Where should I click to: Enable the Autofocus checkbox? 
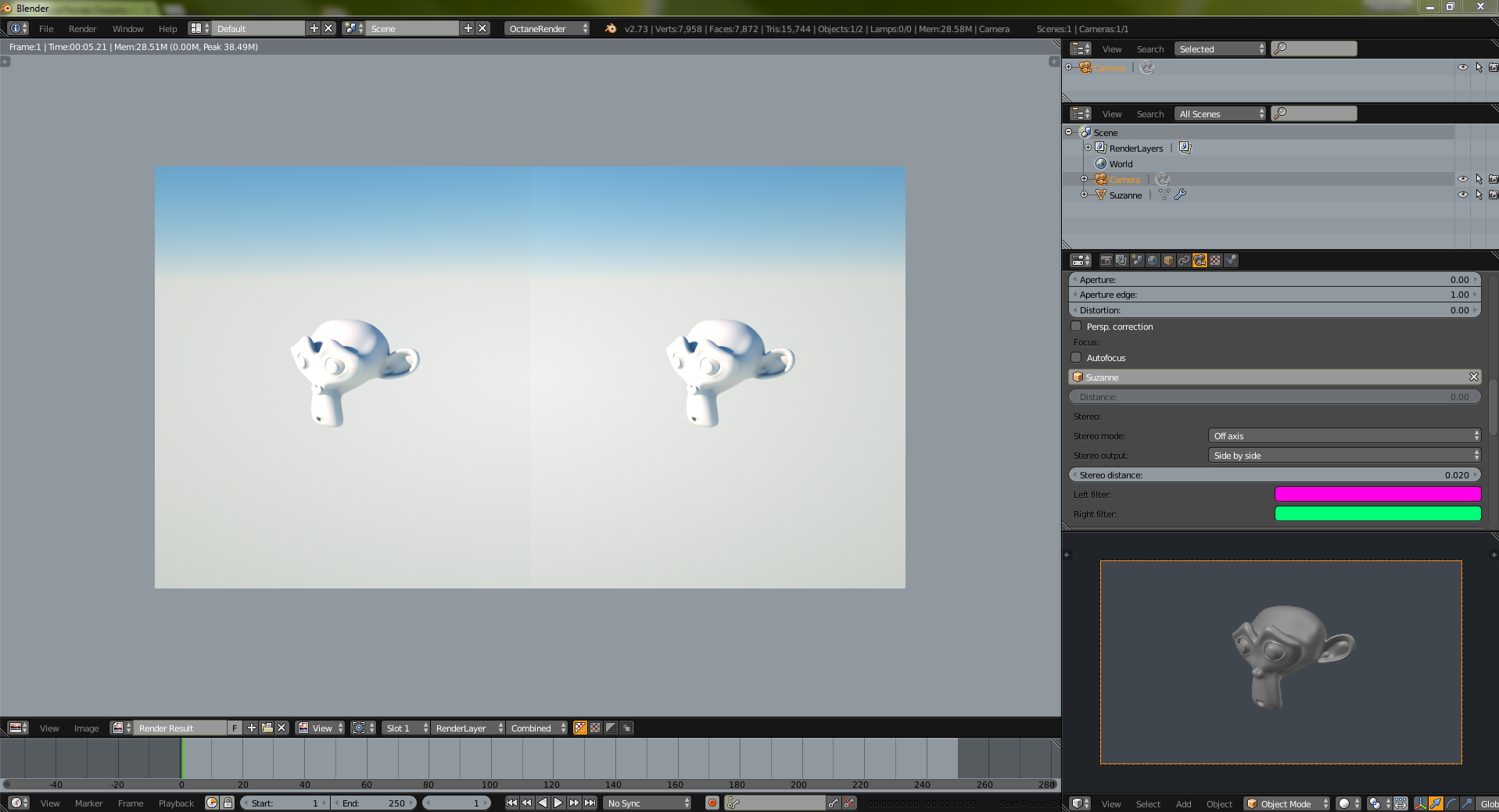[1077, 358]
